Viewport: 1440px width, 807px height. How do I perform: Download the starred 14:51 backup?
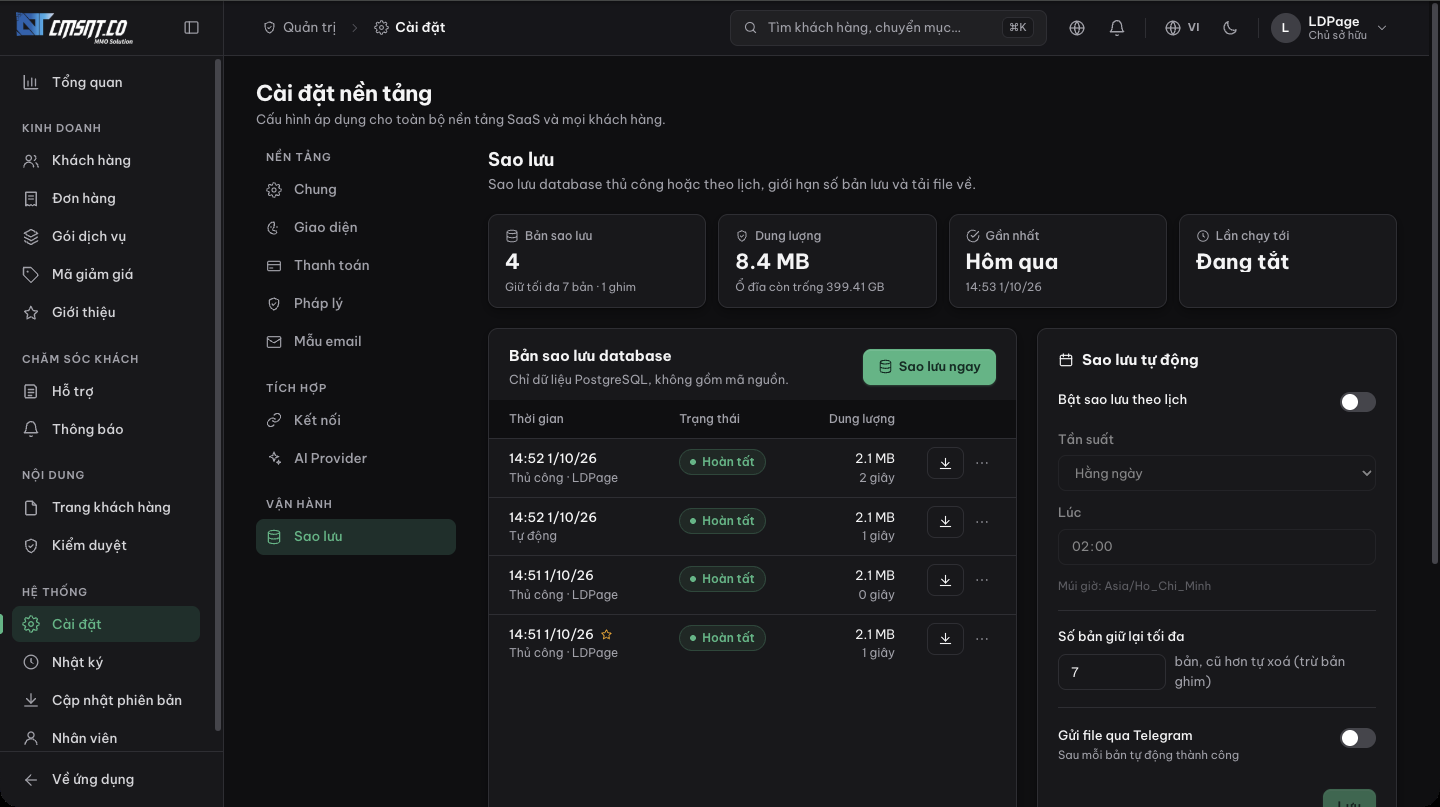pos(945,639)
